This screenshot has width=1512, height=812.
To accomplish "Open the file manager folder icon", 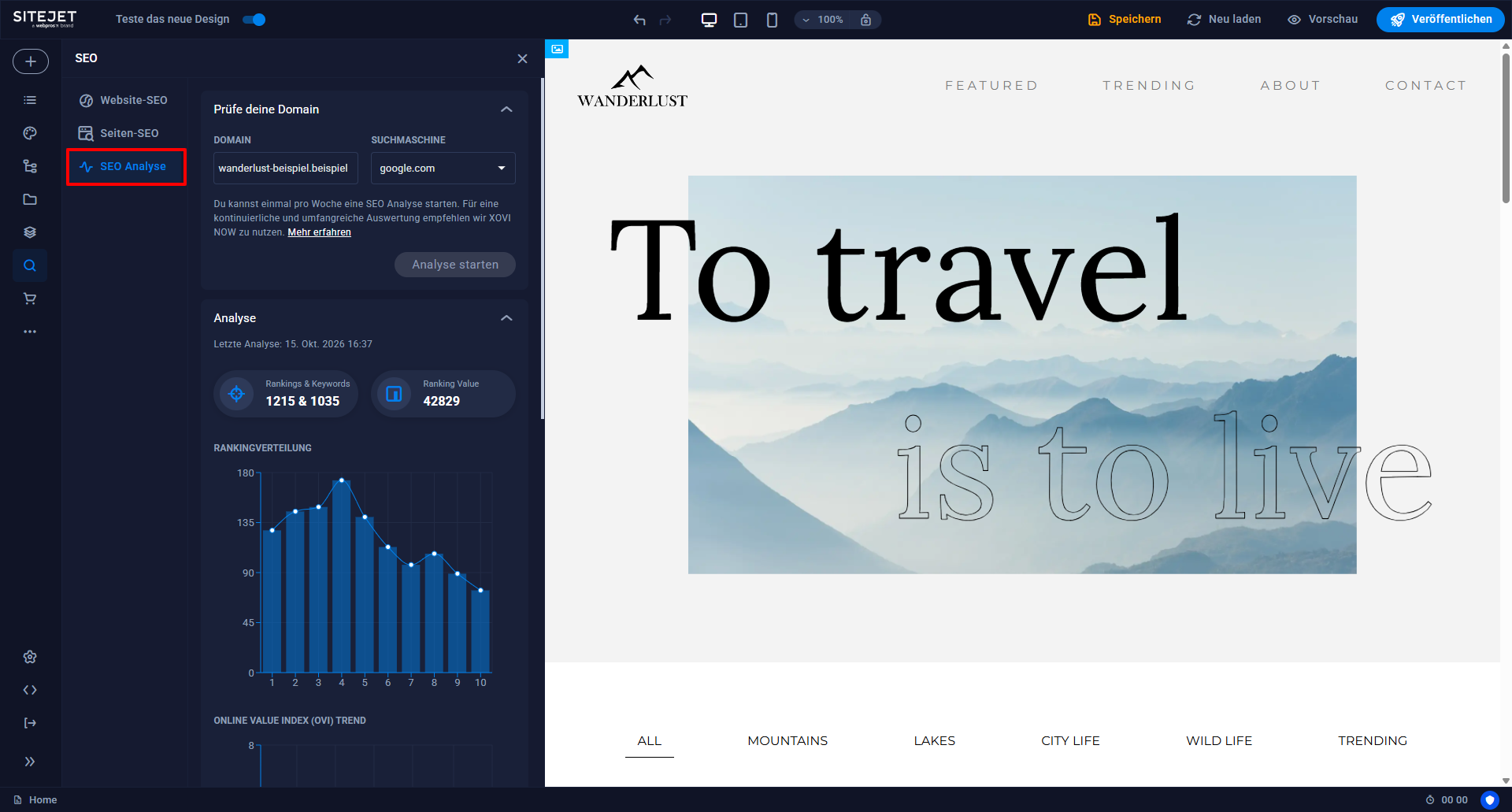I will click(x=30, y=199).
